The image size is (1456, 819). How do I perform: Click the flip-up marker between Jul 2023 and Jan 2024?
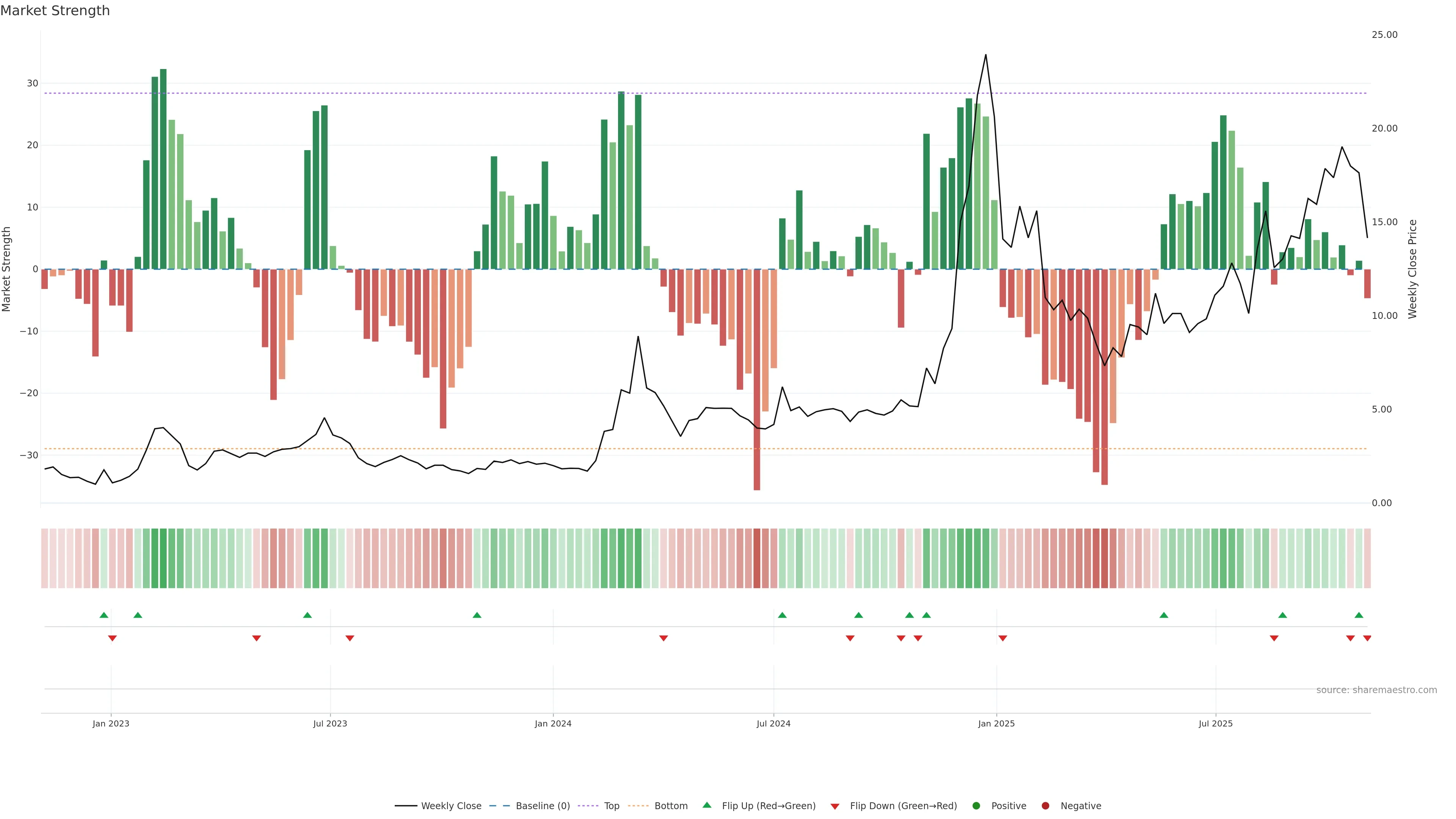click(477, 615)
